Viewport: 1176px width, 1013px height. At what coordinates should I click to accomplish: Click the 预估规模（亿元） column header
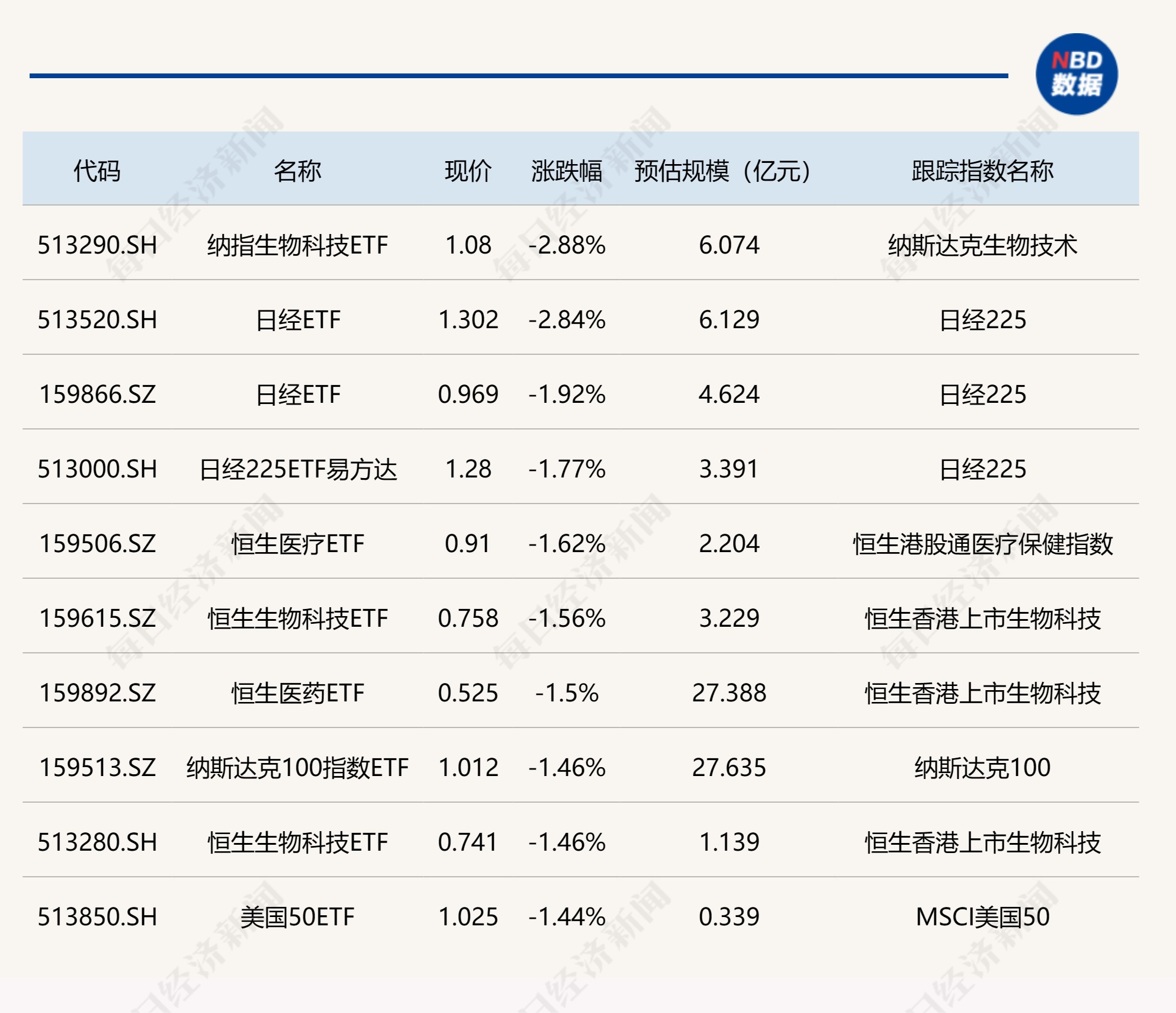tap(723, 171)
